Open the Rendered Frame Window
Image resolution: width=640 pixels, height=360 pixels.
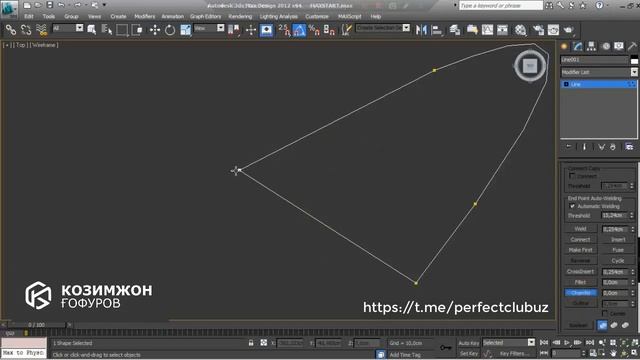point(553,30)
